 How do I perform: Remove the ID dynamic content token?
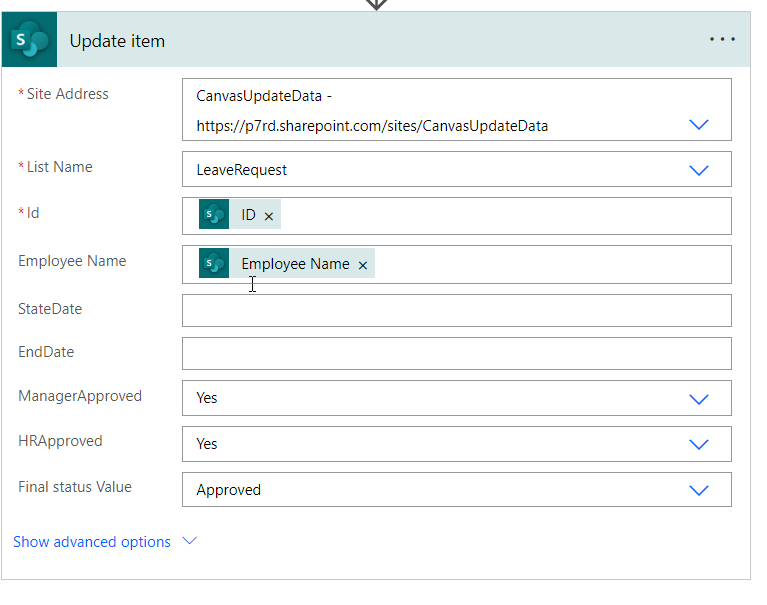269,216
